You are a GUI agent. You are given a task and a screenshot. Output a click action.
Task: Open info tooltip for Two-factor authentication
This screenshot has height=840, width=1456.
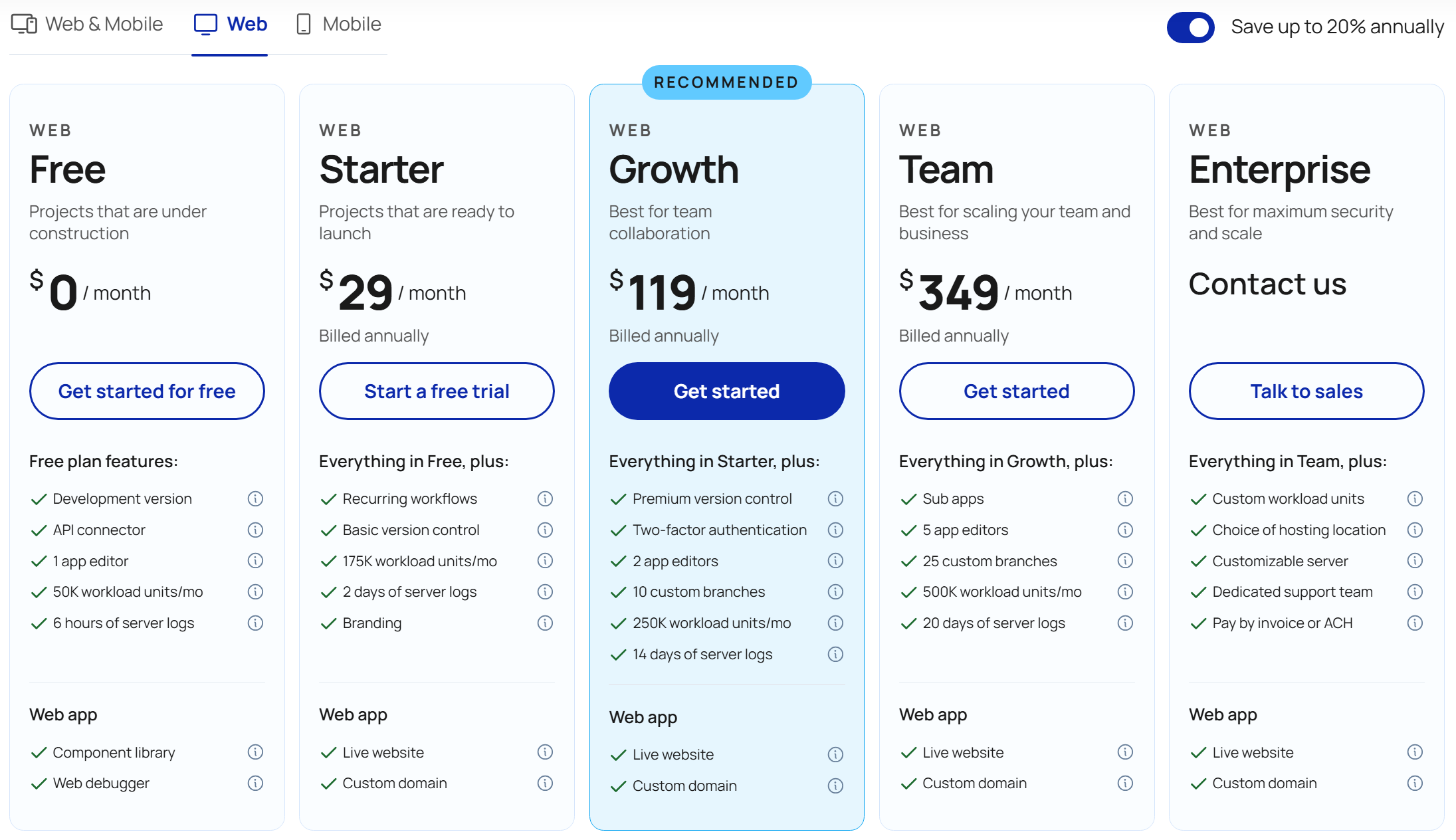pos(835,530)
